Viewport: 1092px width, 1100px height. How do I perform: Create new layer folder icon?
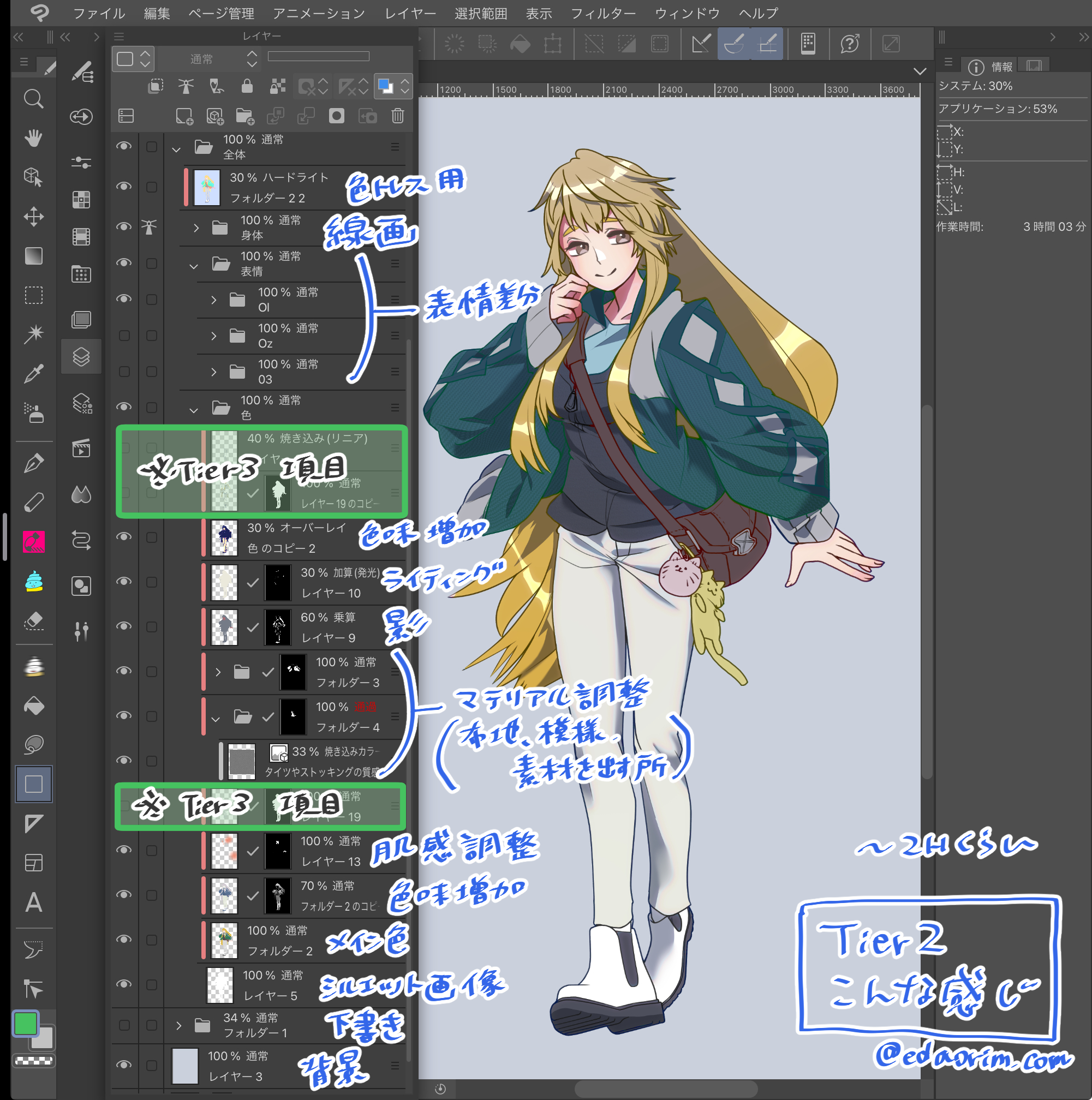click(x=244, y=116)
